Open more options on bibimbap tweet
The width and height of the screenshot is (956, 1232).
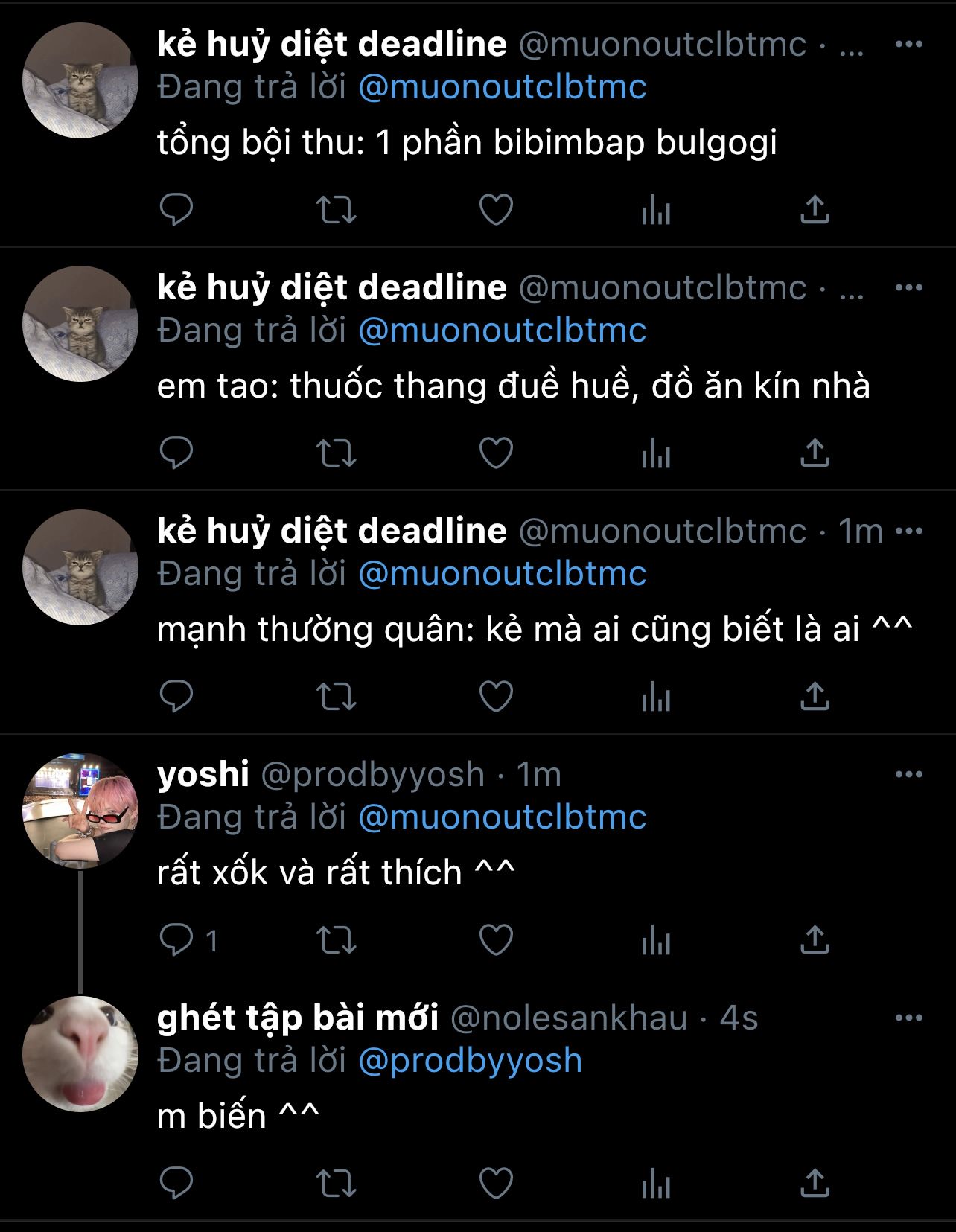tap(909, 45)
